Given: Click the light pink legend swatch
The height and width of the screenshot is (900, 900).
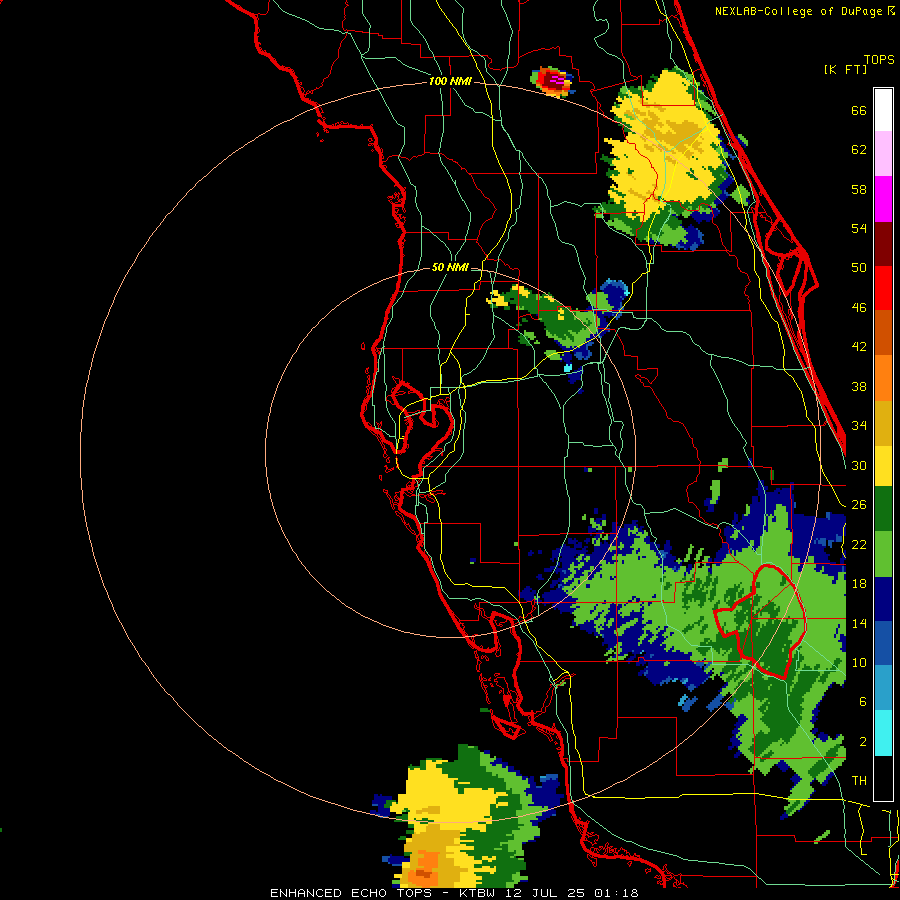Looking at the screenshot, I should click(x=883, y=154).
